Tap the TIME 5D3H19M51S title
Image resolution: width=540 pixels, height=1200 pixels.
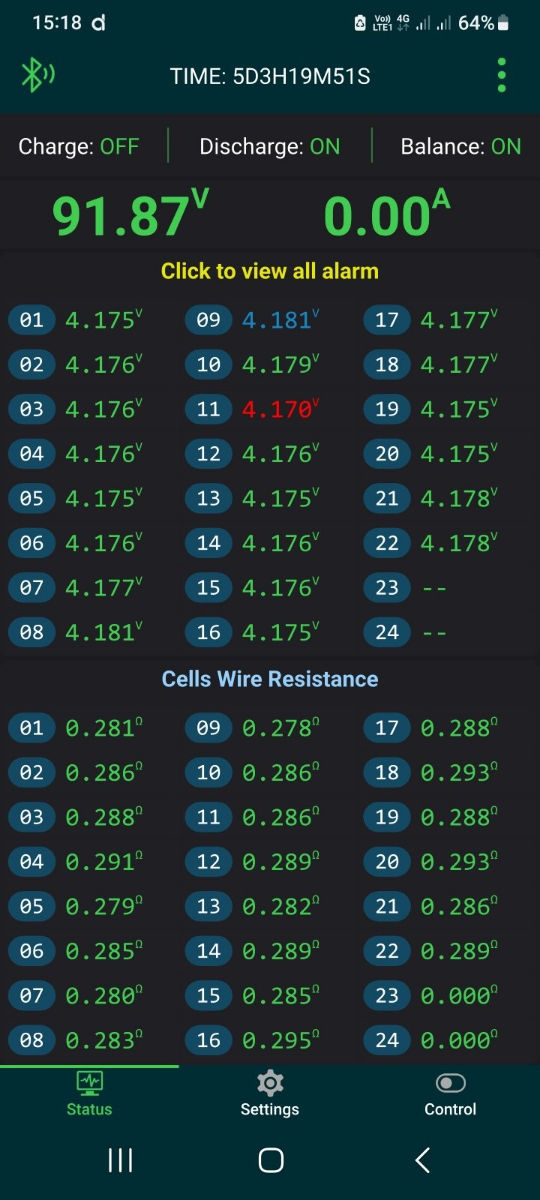[x=270, y=75]
